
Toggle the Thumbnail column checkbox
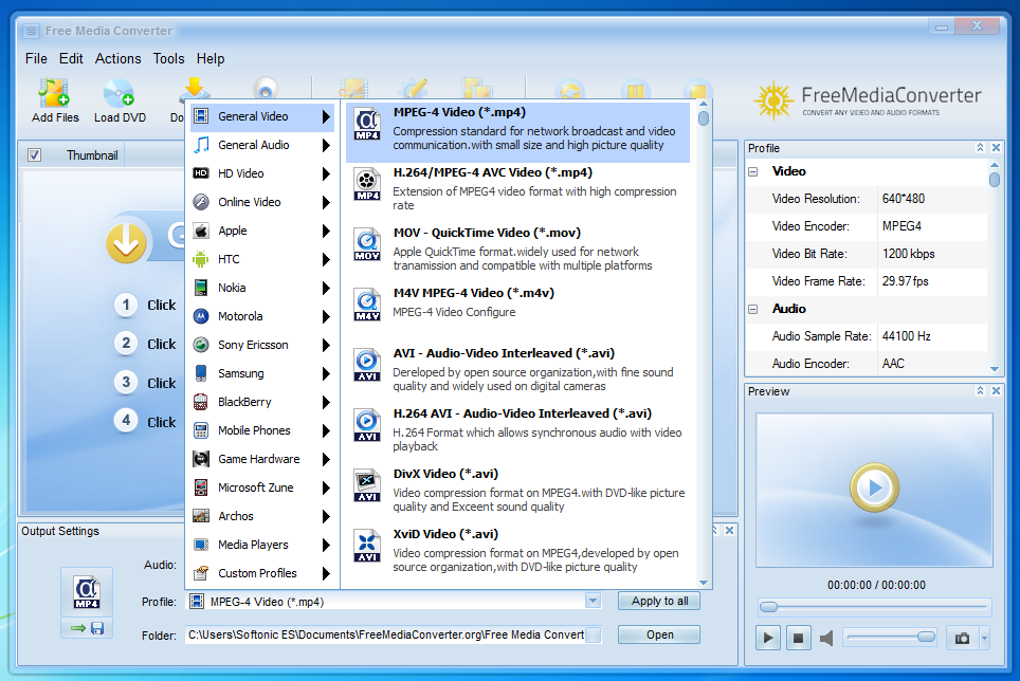(x=34, y=155)
